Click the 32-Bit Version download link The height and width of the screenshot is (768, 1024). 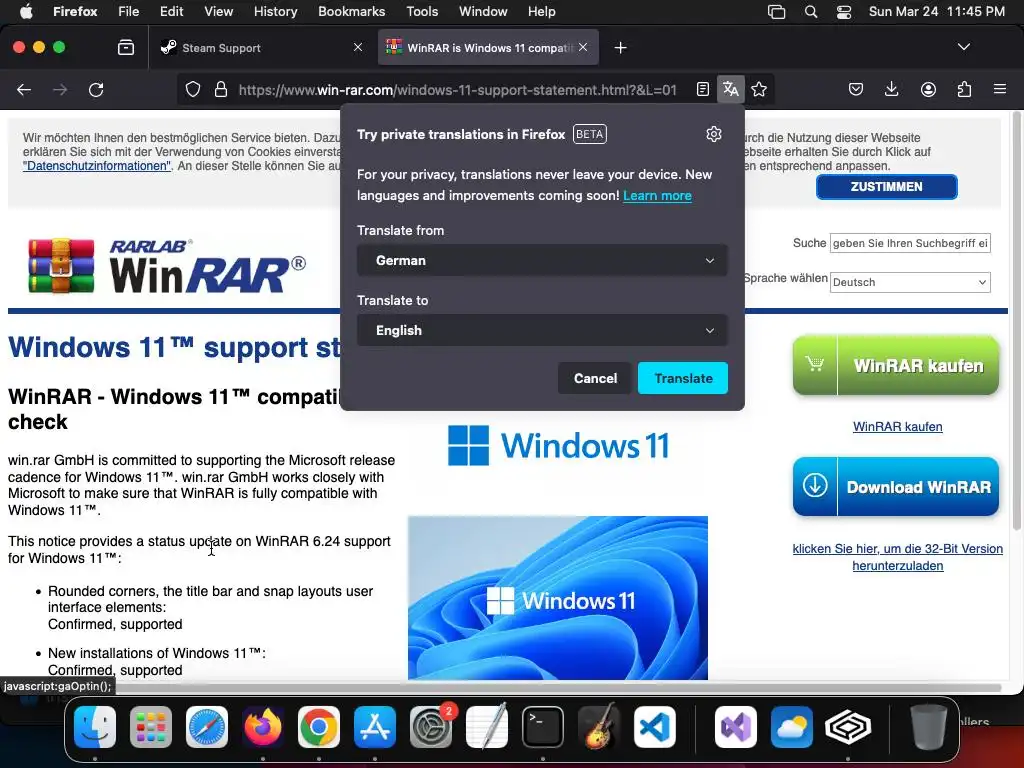point(897,557)
